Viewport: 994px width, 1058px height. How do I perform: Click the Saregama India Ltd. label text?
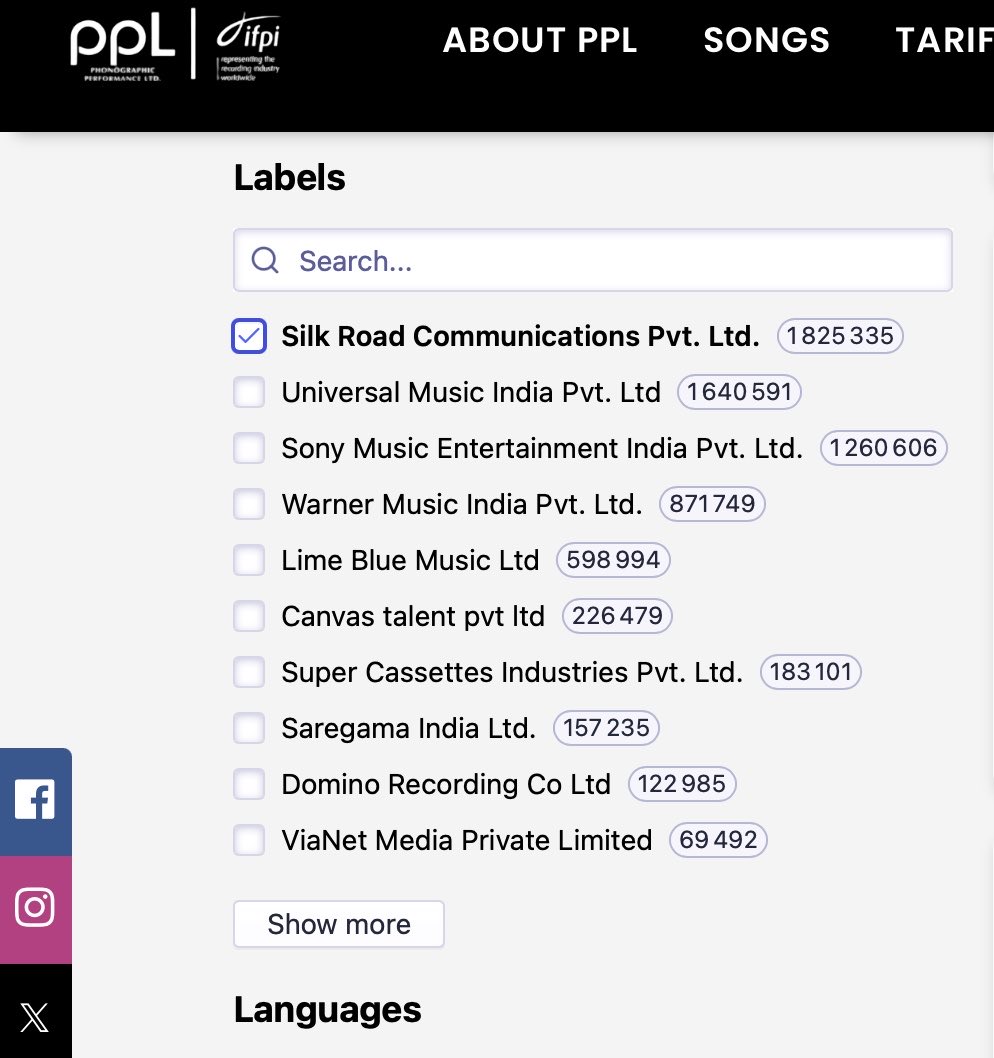coord(408,728)
